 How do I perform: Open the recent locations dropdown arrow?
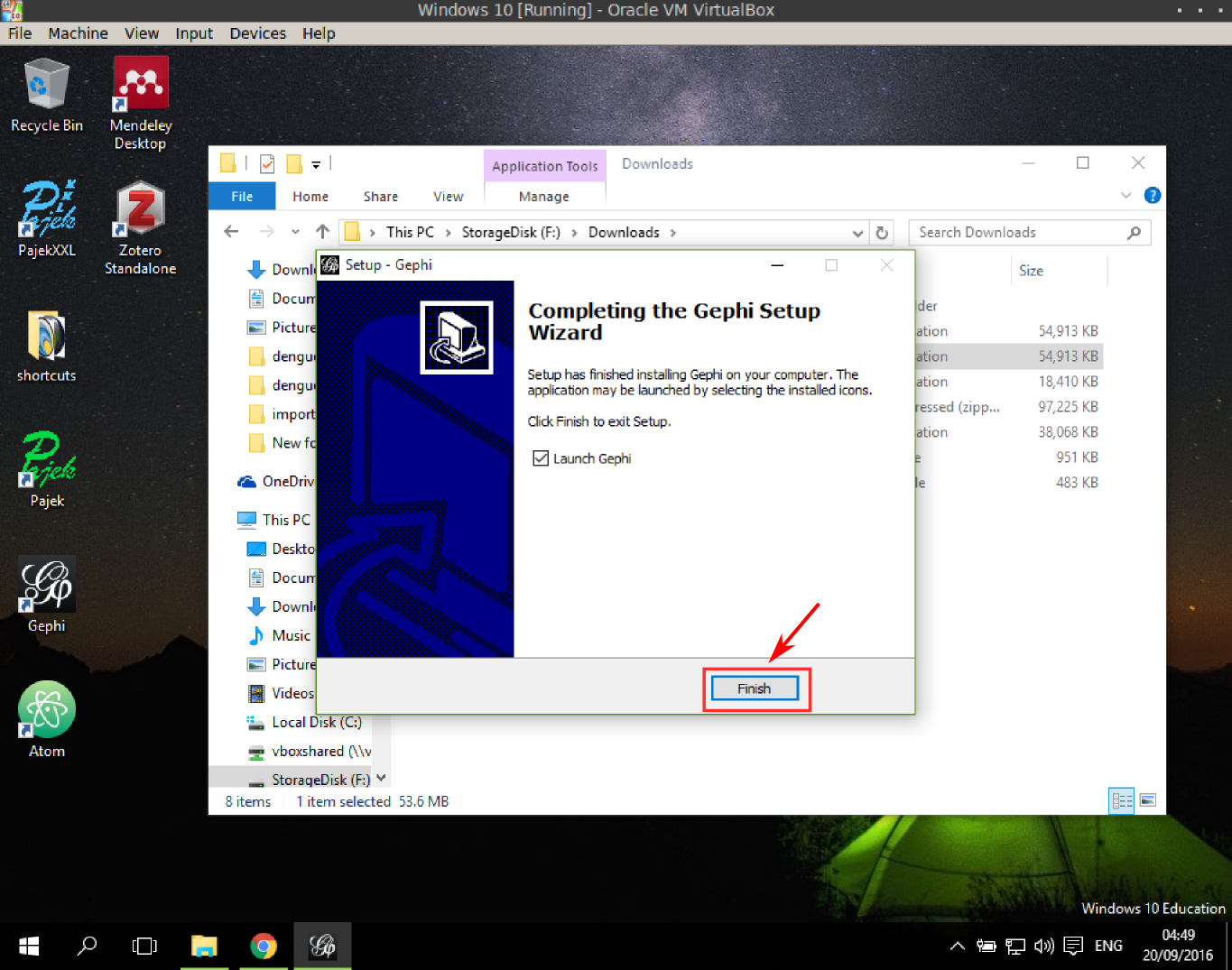pyautogui.click(x=295, y=232)
